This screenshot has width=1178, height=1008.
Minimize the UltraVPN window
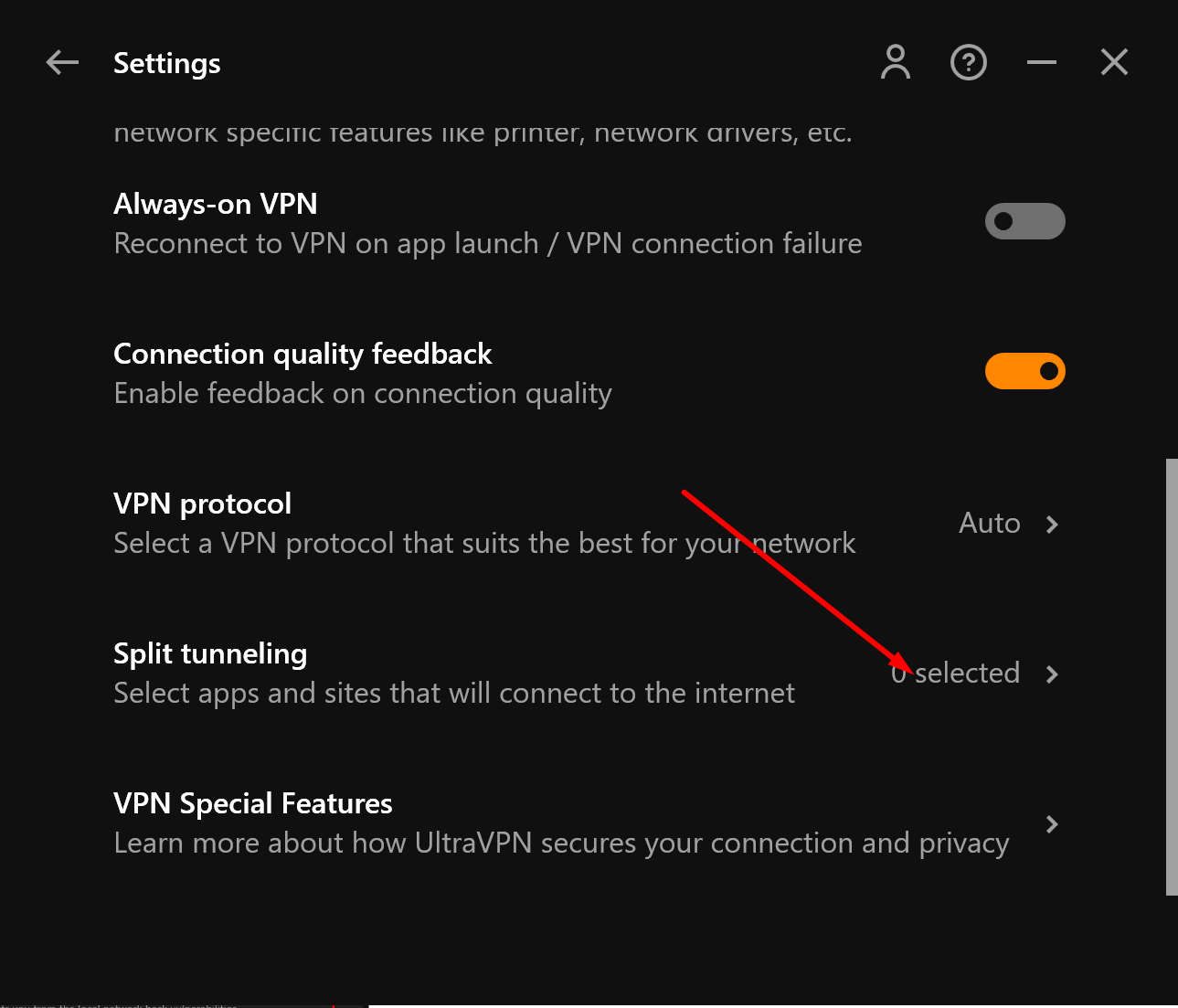pyautogui.click(x=1042, y=62)
